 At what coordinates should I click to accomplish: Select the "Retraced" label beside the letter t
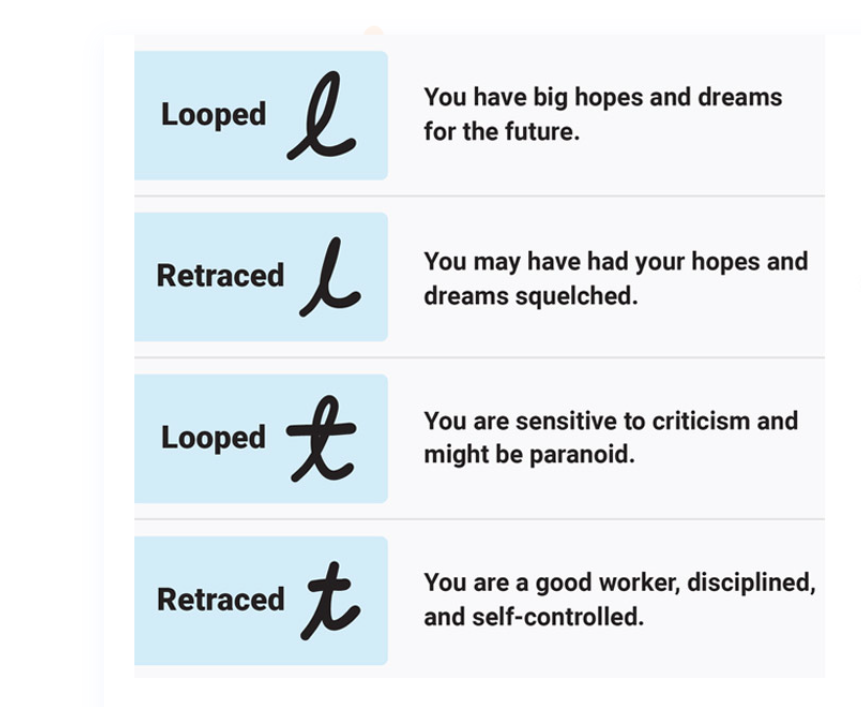220,599
